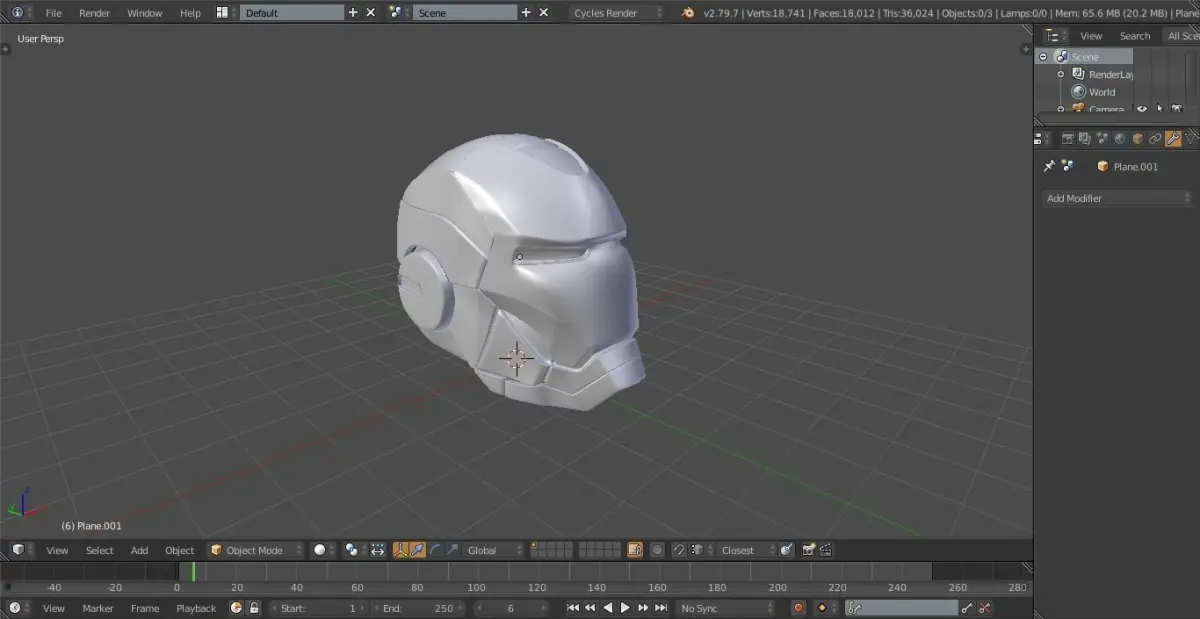Toggle snap during transform magnet icon

(x=678, y=550)
